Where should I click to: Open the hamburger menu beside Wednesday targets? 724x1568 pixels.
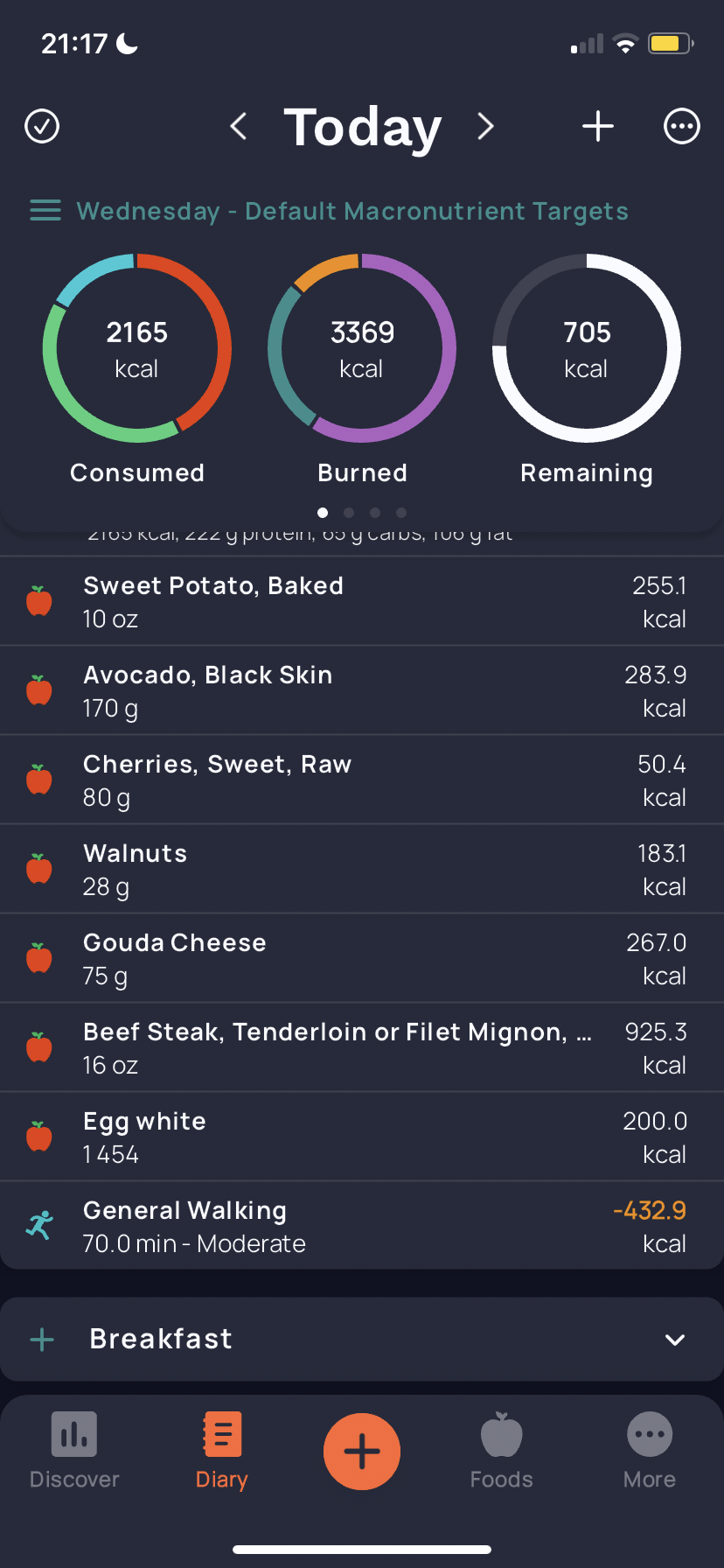(45, 211)
